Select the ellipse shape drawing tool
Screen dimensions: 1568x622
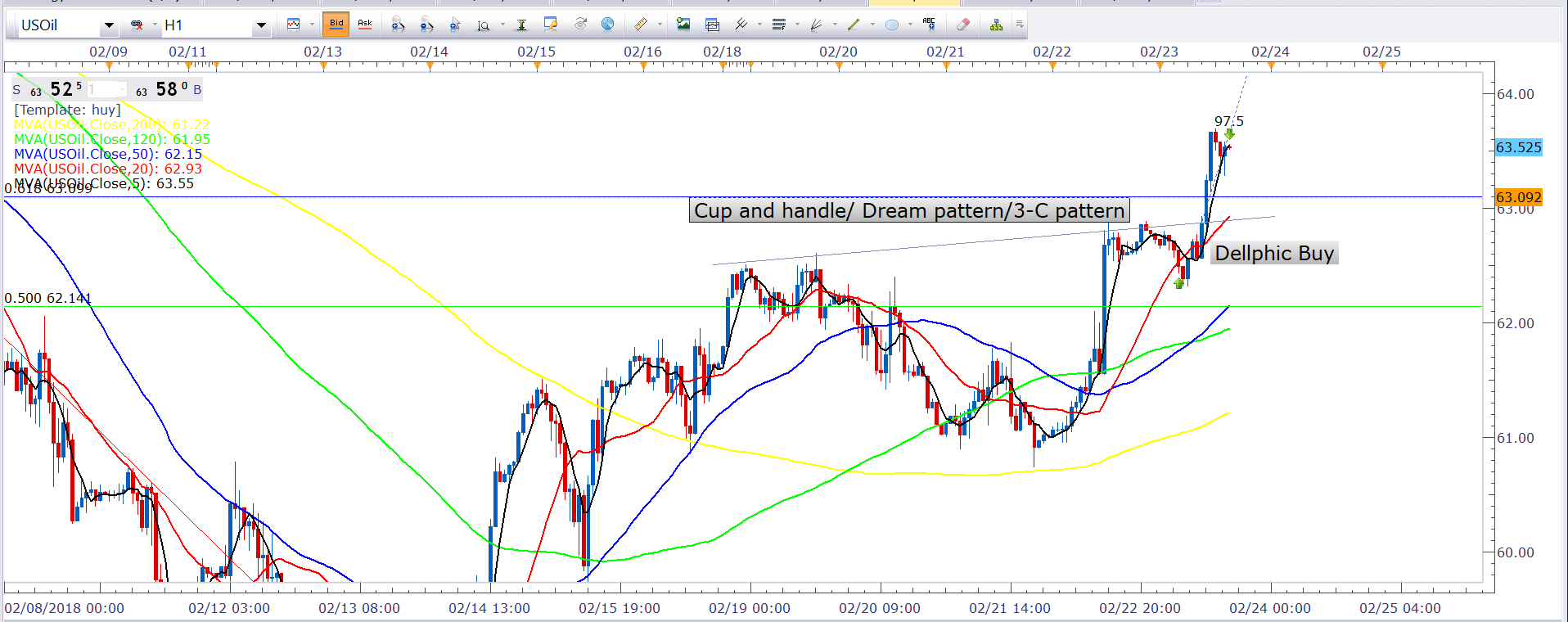(x=892, y=25)
